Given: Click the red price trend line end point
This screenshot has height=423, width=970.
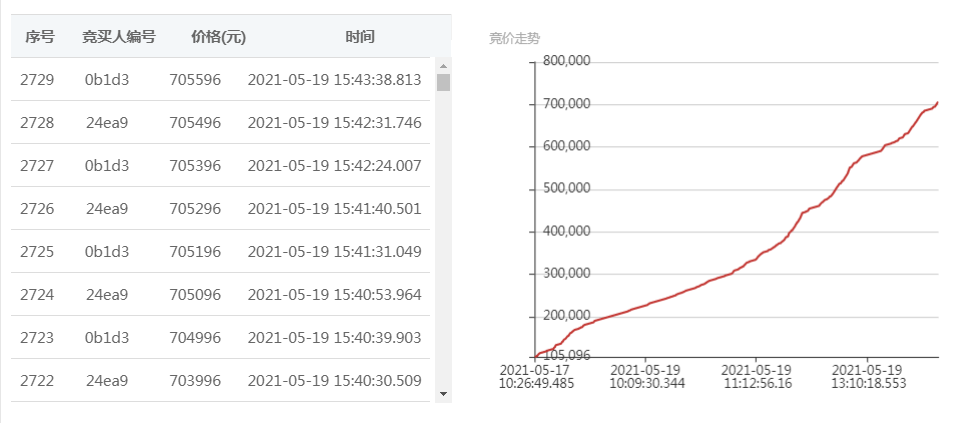Looking at the screenshot, I should coord(938,103).
